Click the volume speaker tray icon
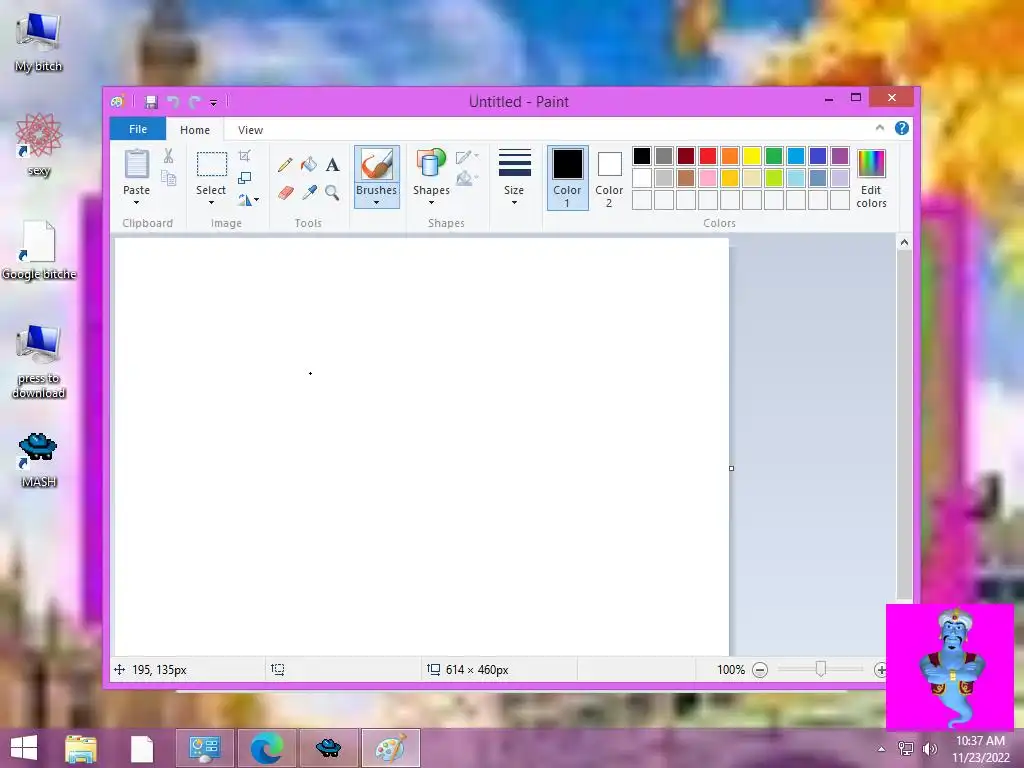This screenshot has width=1024, height=768. click(x=929, y=748)
